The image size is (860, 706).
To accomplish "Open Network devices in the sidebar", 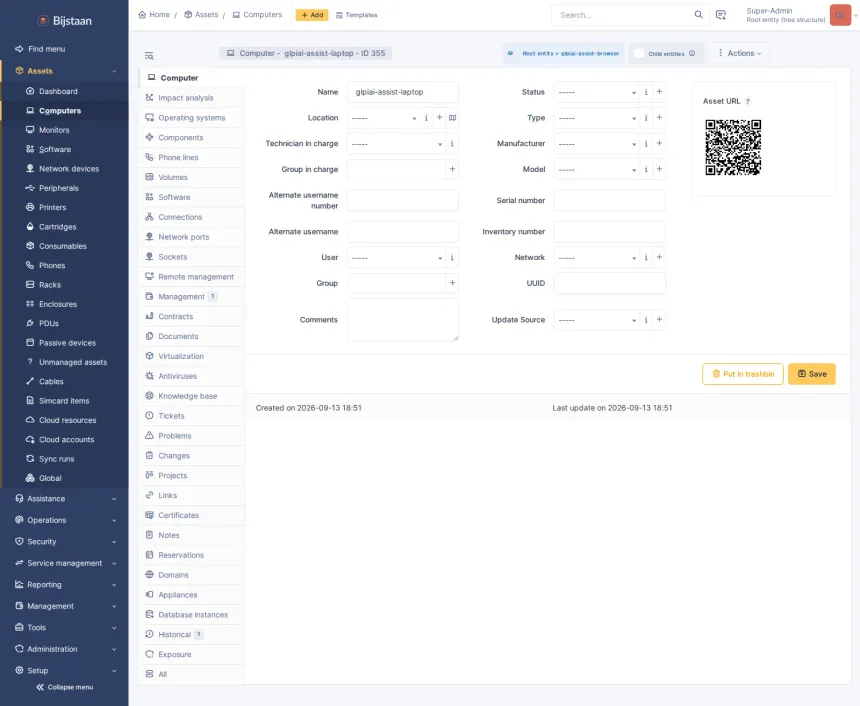I will click(64, 168).
